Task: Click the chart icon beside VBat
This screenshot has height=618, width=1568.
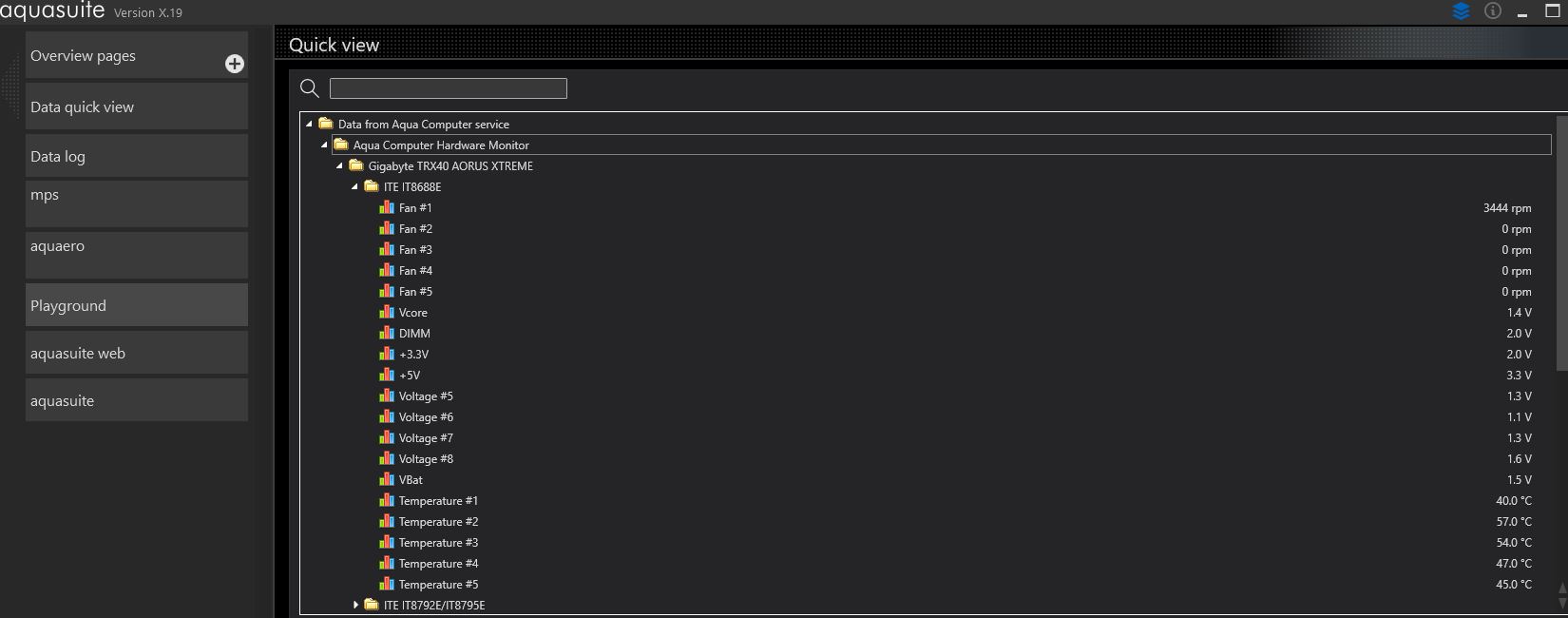Action: coord(387,479)
